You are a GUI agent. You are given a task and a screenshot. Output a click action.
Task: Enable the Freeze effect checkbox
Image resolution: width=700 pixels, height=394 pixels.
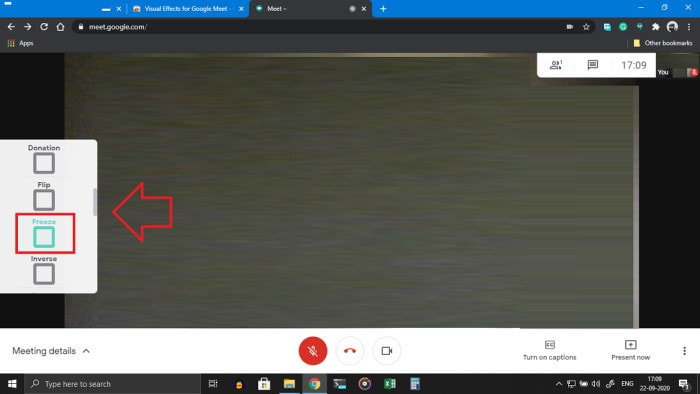click(44, 237)
